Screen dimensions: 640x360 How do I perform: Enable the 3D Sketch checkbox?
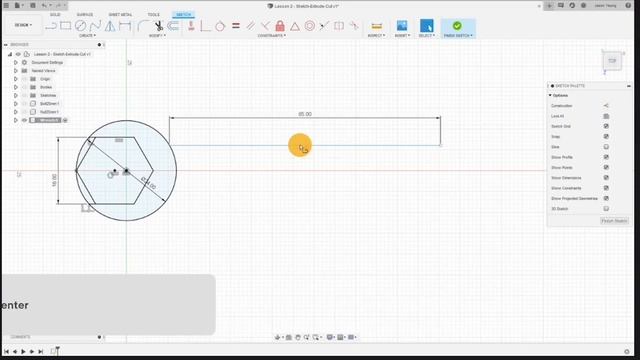click(x=606, y=209)
